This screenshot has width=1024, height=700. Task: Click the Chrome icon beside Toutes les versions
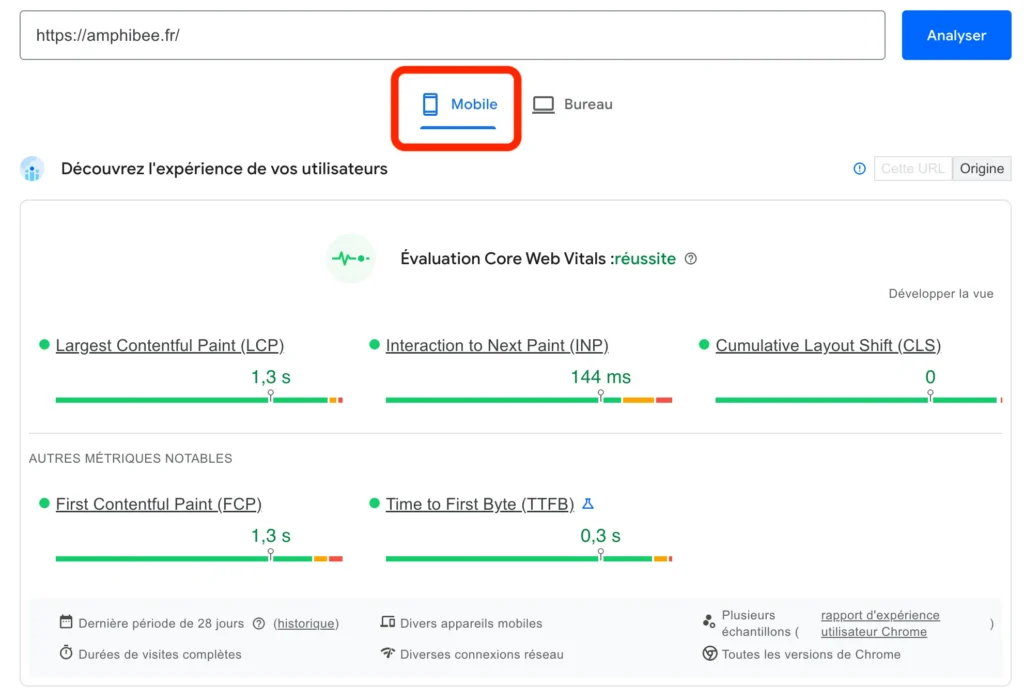click(x=707, y=654)
